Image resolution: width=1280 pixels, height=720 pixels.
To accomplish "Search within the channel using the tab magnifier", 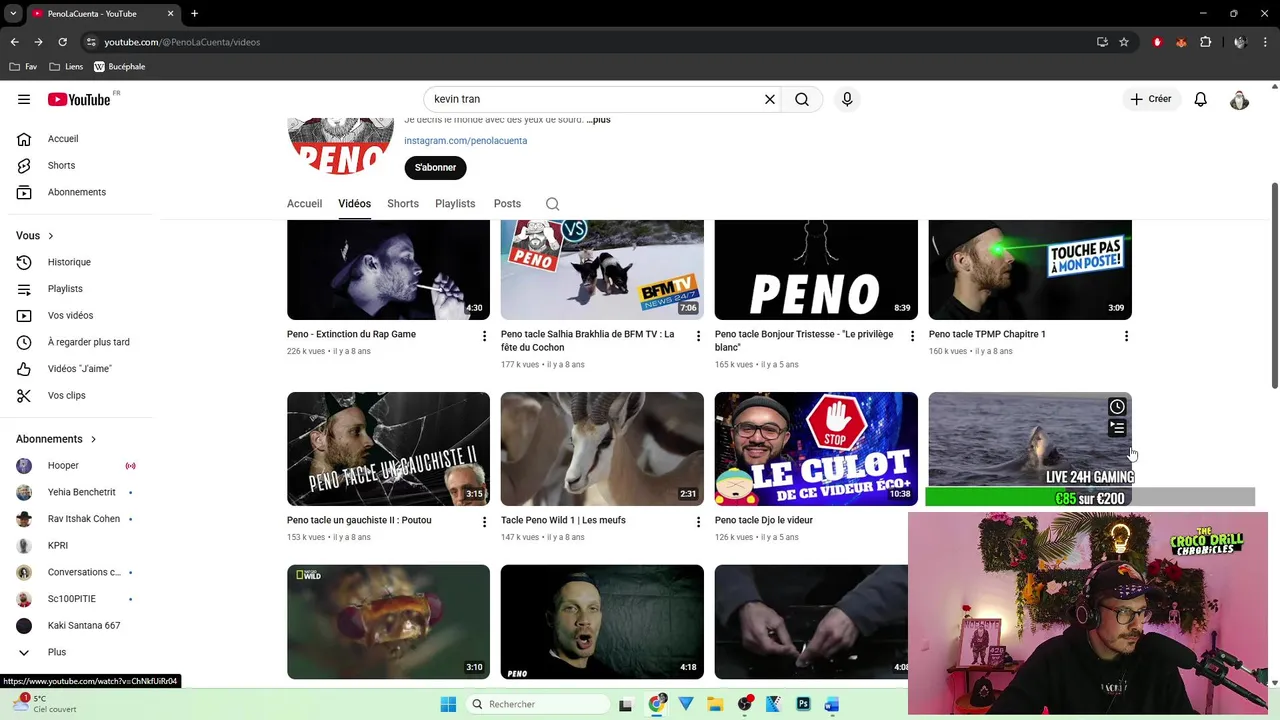I will (x=552, y=204).
